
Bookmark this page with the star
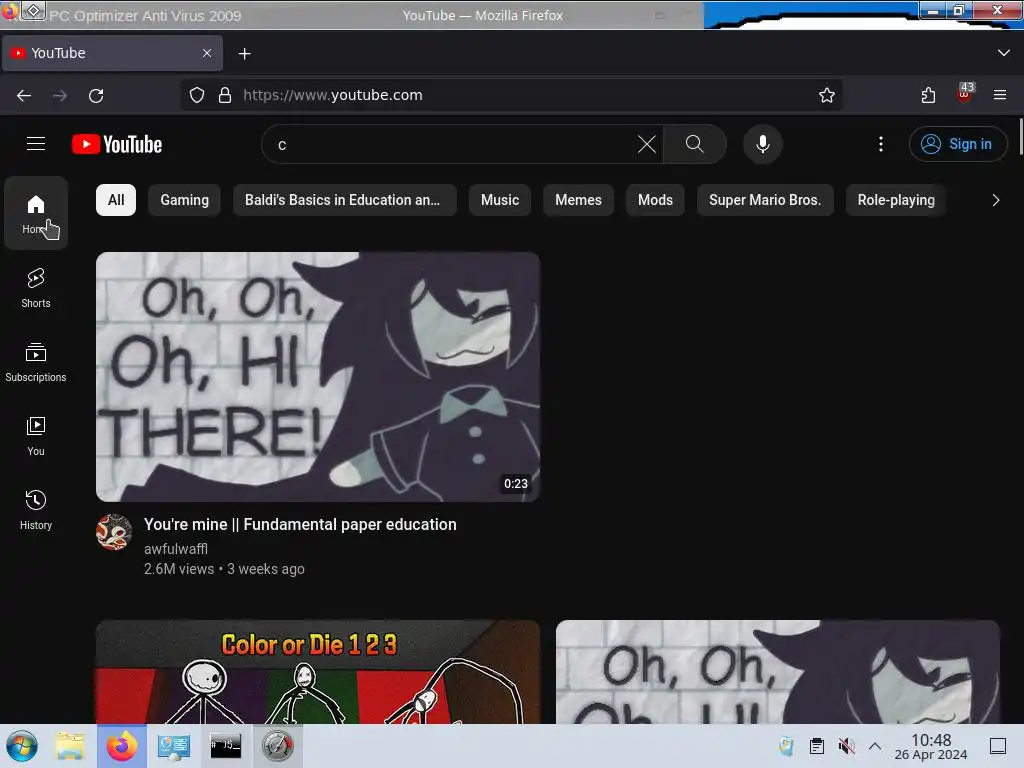(827, 95)
